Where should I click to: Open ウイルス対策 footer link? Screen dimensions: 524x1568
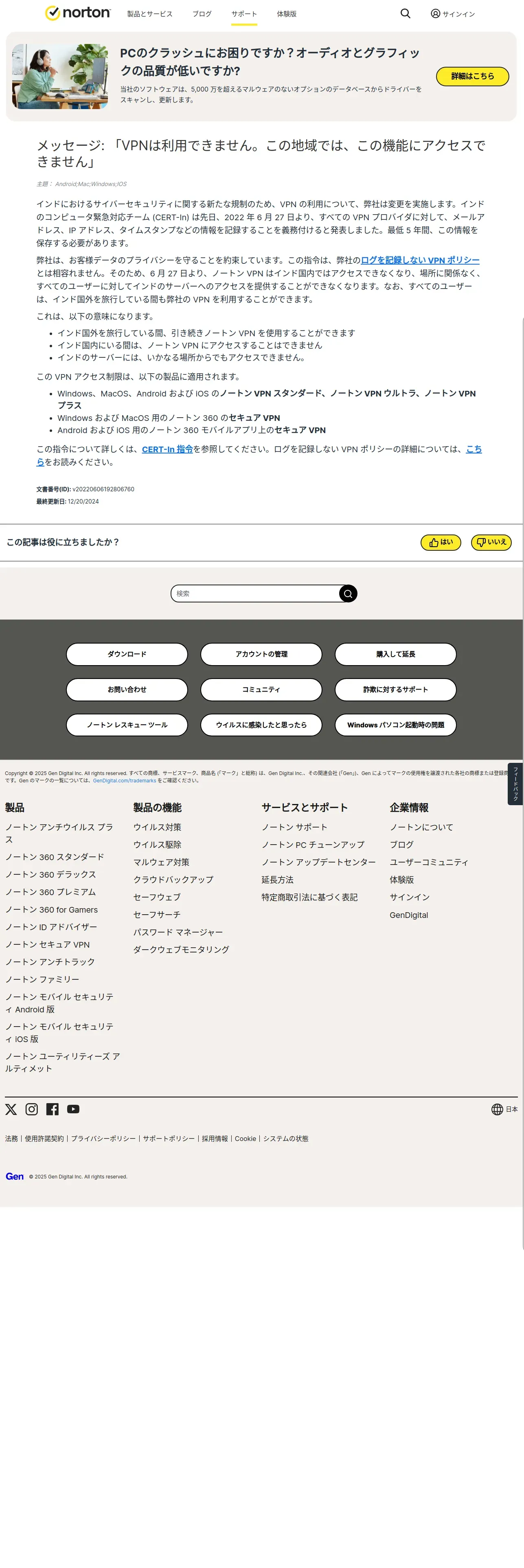coord(157,827)
